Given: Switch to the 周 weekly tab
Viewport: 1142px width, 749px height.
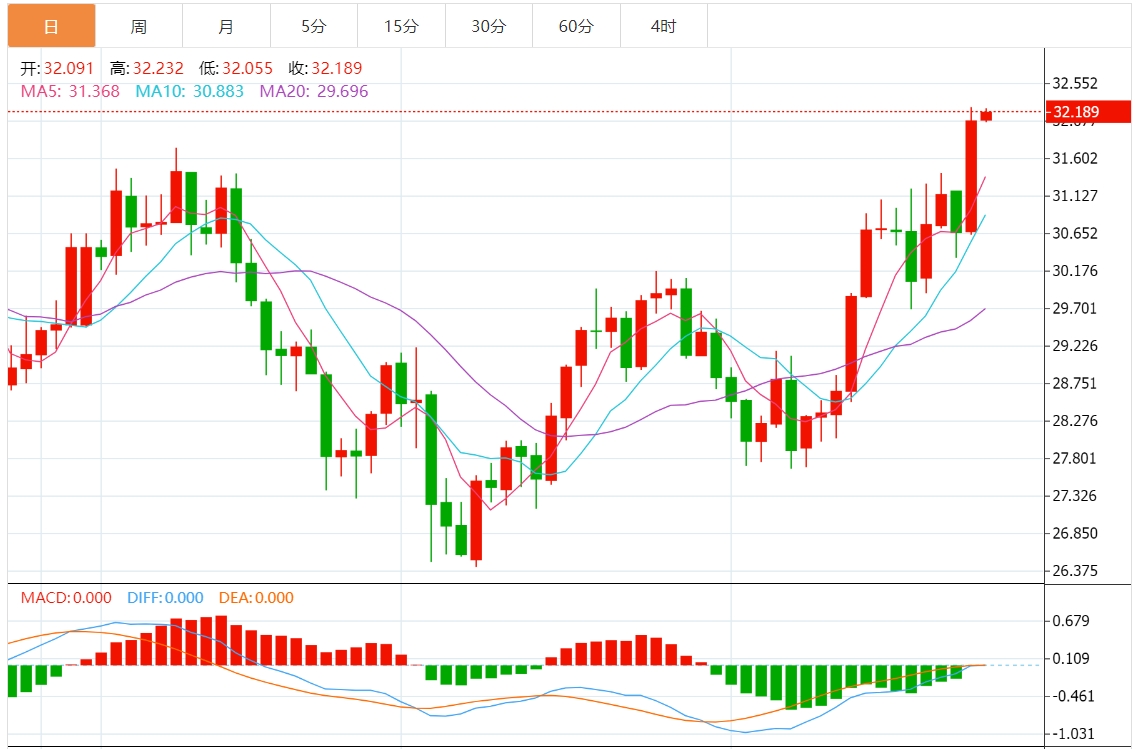Looking at the screenshot, I should click(139, 26).
